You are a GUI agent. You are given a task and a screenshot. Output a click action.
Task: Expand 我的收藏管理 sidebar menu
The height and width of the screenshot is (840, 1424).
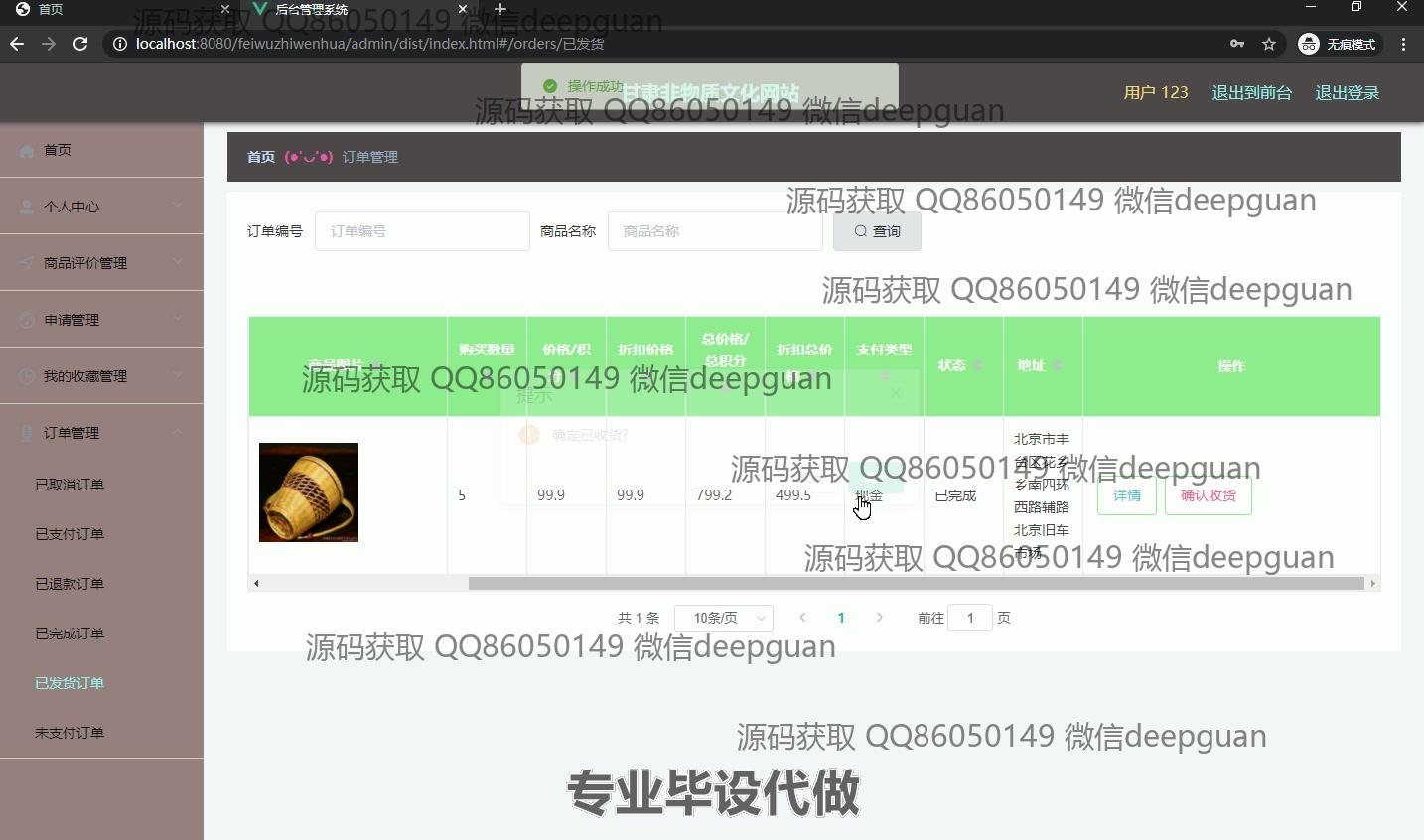click(101, 376)
